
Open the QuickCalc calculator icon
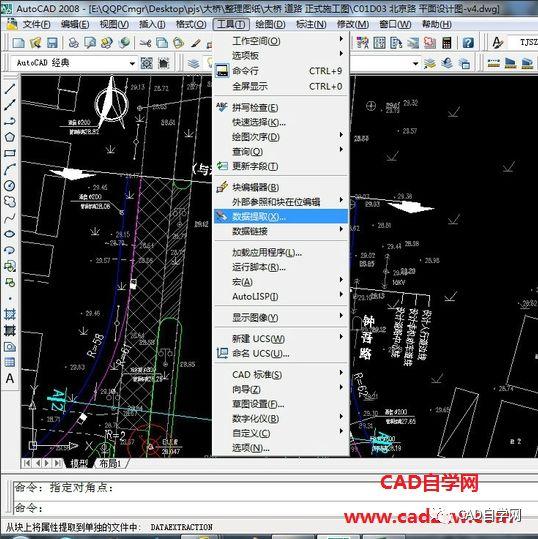point(447,43)
